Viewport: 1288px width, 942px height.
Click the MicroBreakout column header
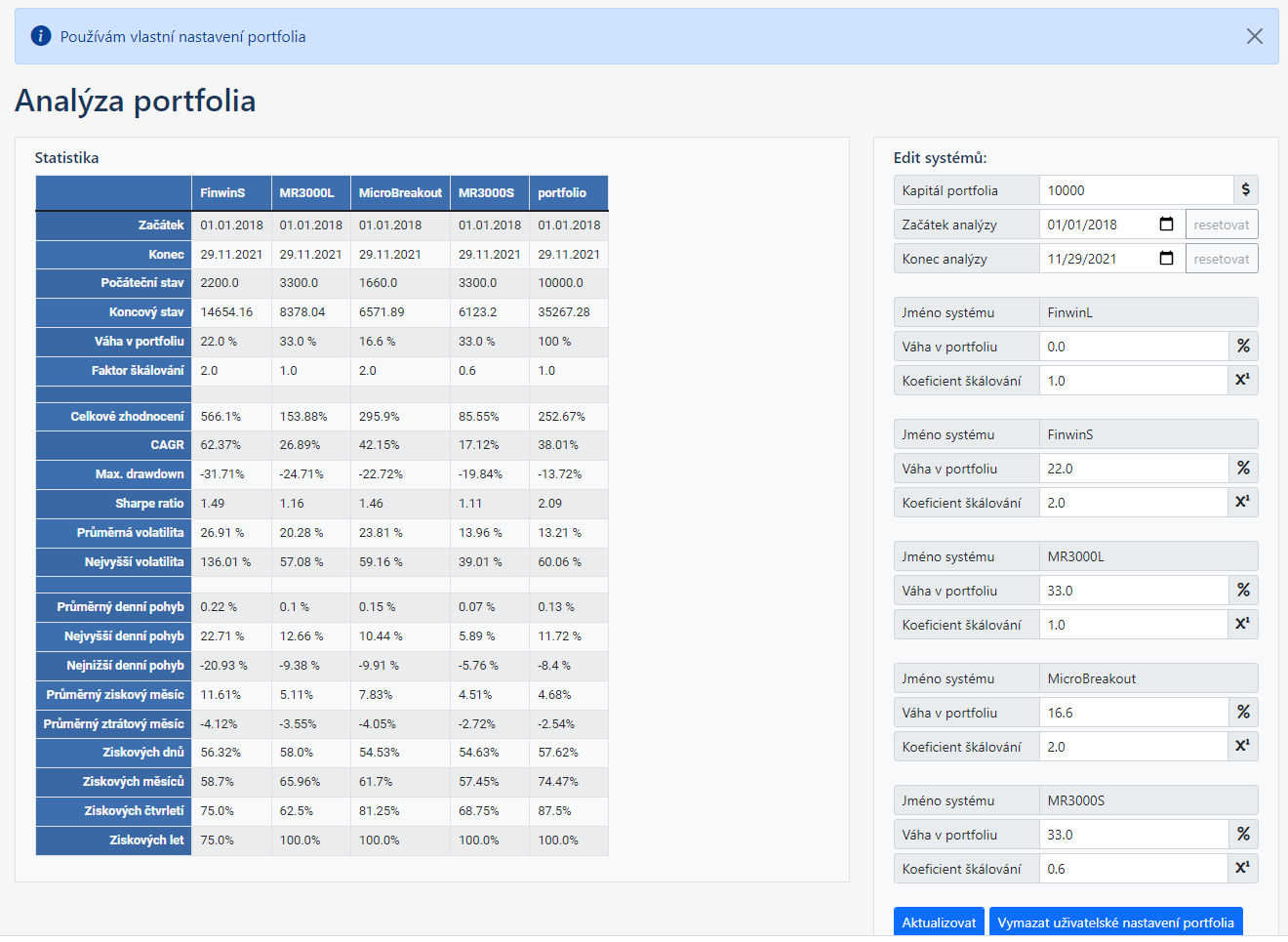tap(400, 193)
